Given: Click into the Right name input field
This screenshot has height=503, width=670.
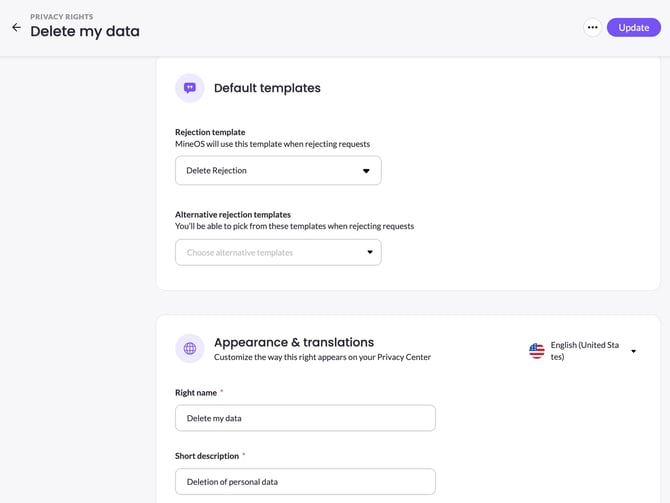Looking at the screenshot, I should coord(305,418).
